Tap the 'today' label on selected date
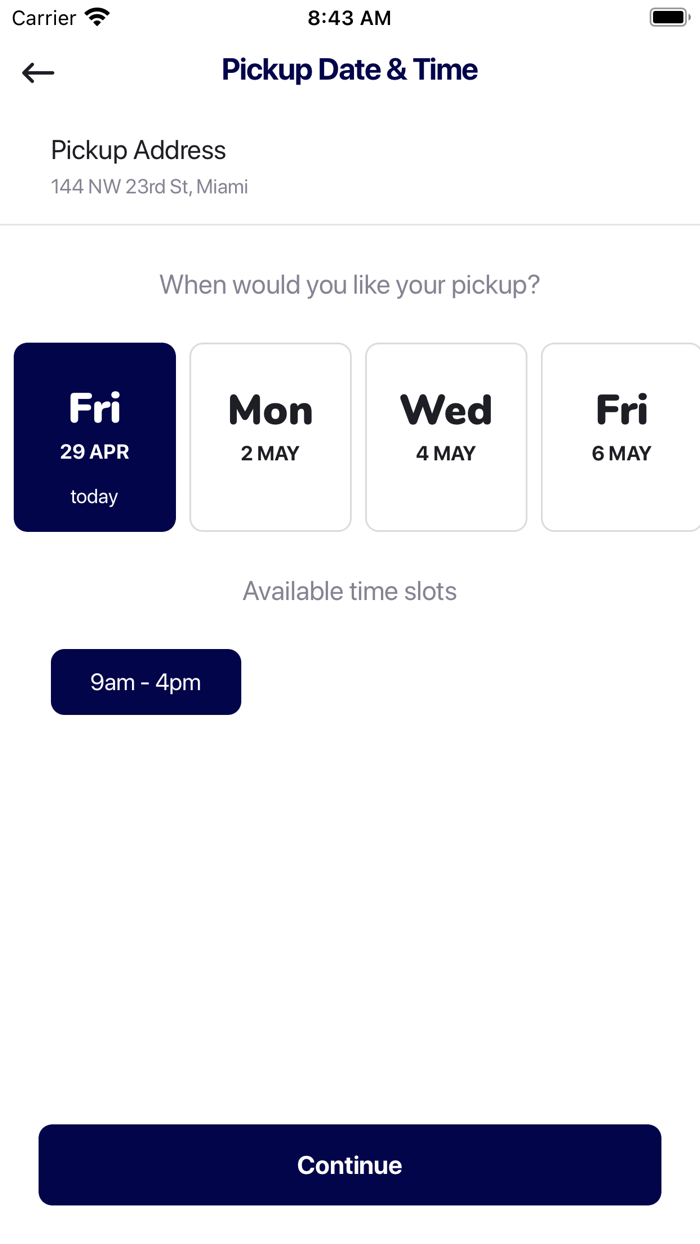This screenshot has height=1244, width=700. point(94,497)
